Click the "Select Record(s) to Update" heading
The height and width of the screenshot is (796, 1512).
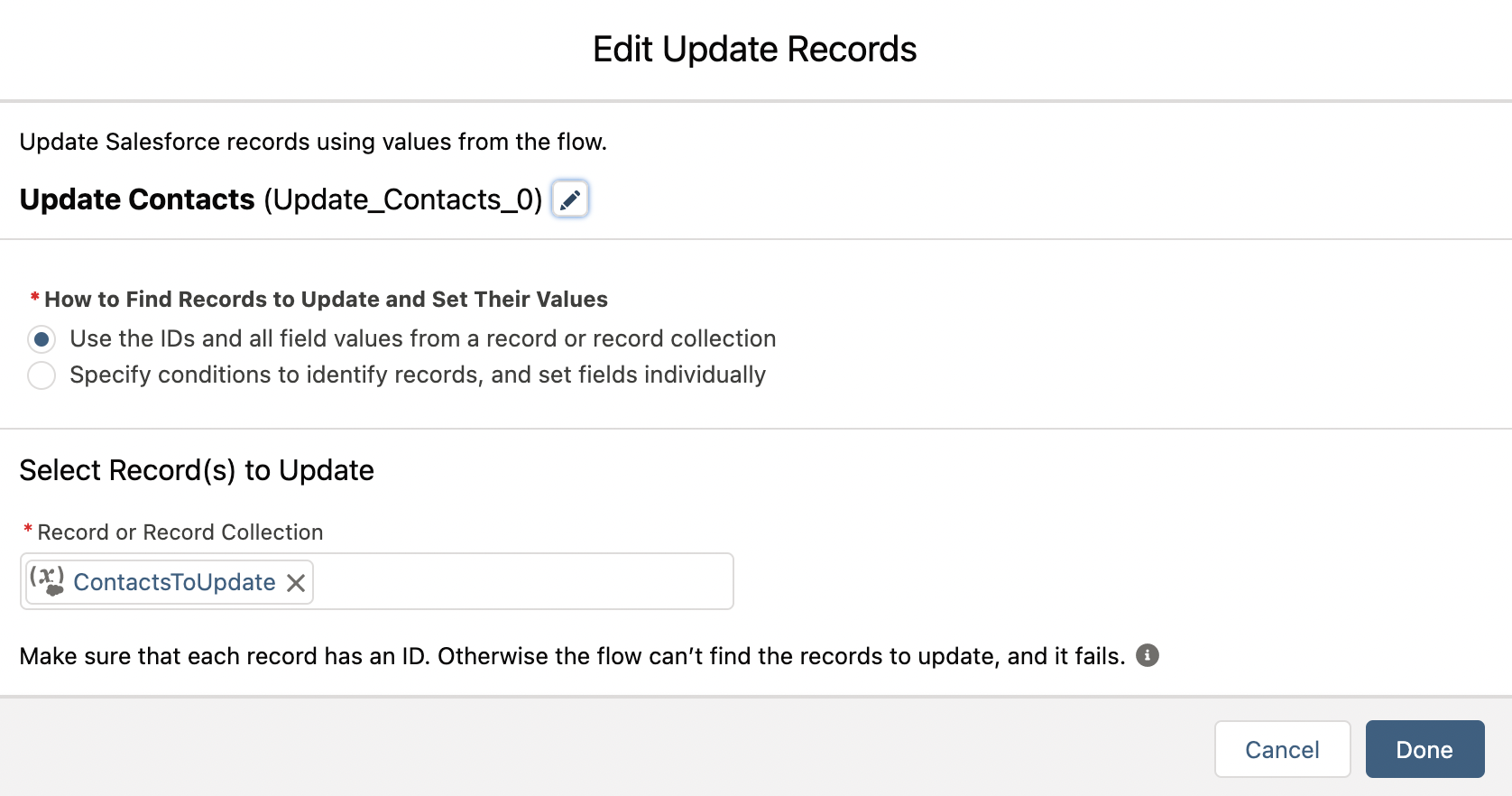[x=197, y=470]
